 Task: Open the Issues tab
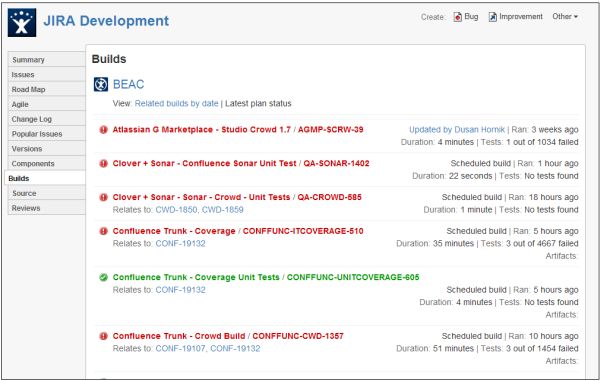[x=46, y=75]
